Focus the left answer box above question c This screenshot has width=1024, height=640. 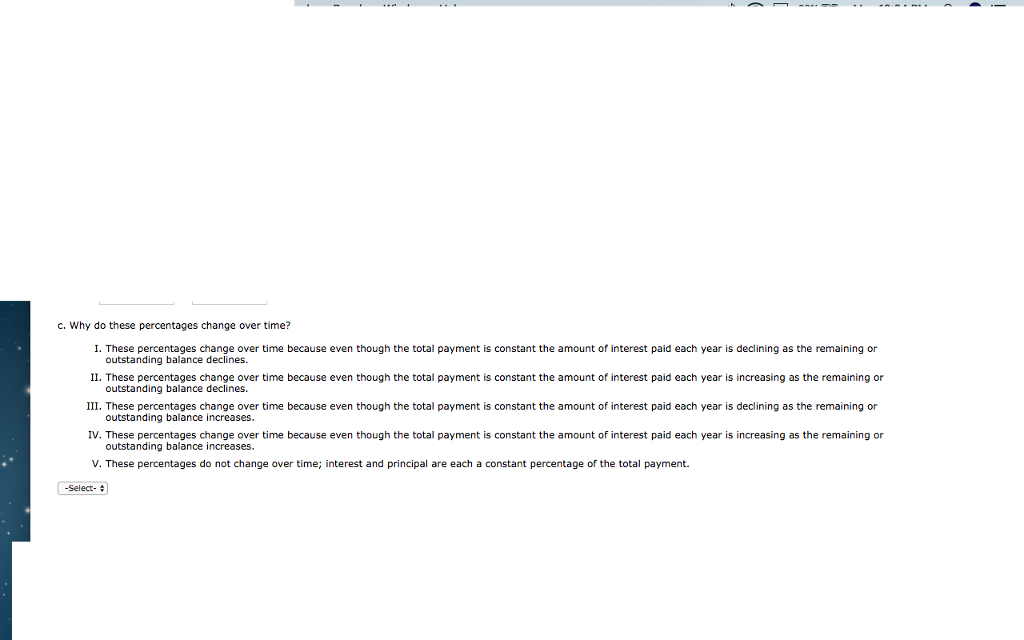pos(136,302)
